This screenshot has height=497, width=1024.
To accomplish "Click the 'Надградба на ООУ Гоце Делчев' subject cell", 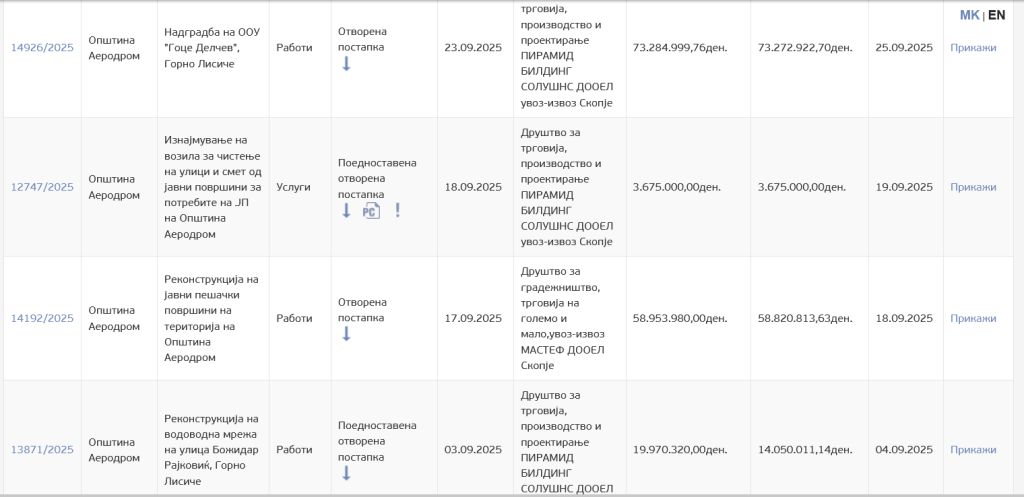I will click(x=212, y=47).
